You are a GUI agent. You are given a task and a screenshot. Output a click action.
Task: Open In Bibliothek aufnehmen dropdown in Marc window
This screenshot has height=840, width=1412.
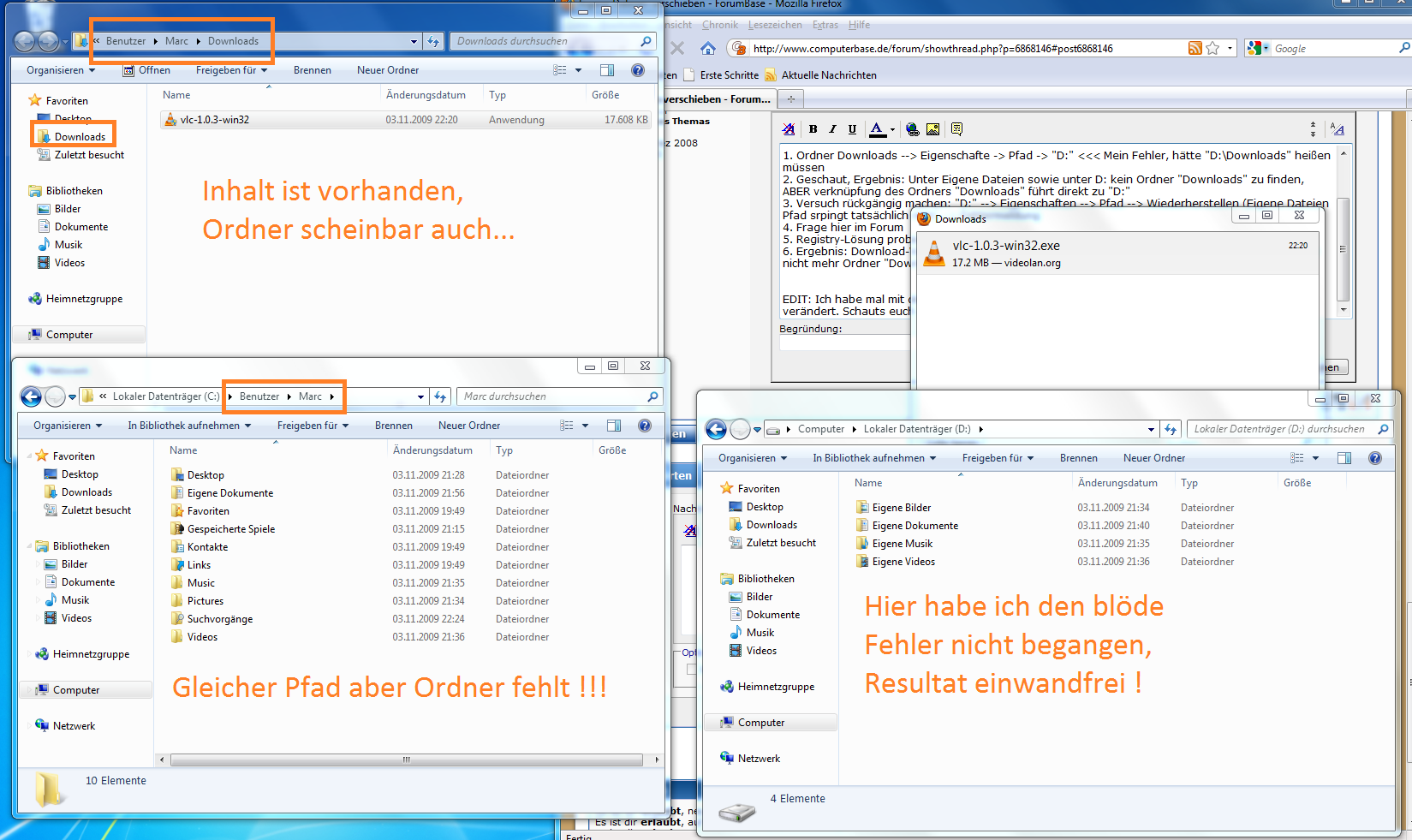click(189, 426)
